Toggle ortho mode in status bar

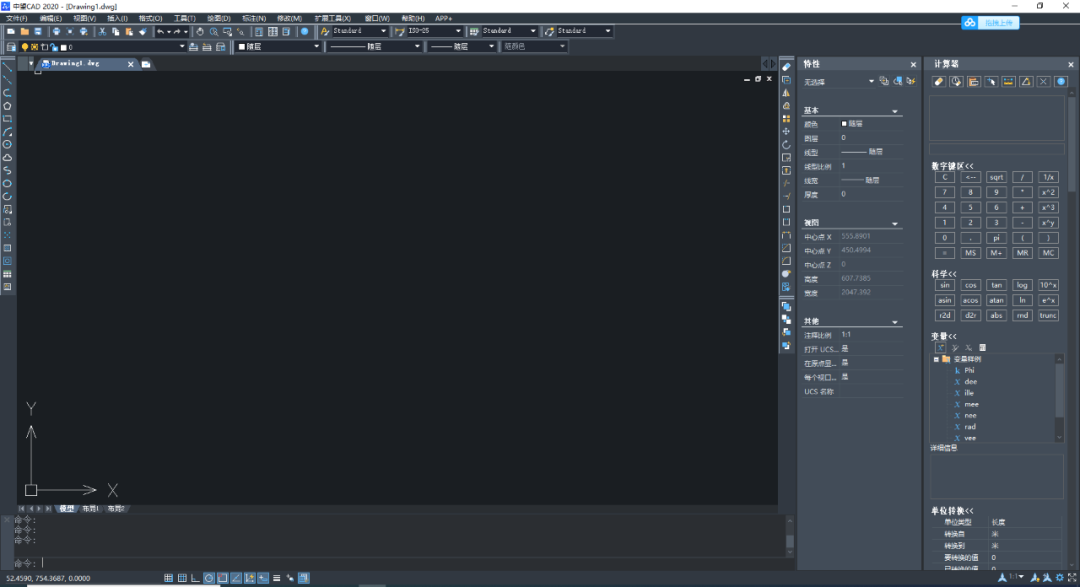coord(196,578)
